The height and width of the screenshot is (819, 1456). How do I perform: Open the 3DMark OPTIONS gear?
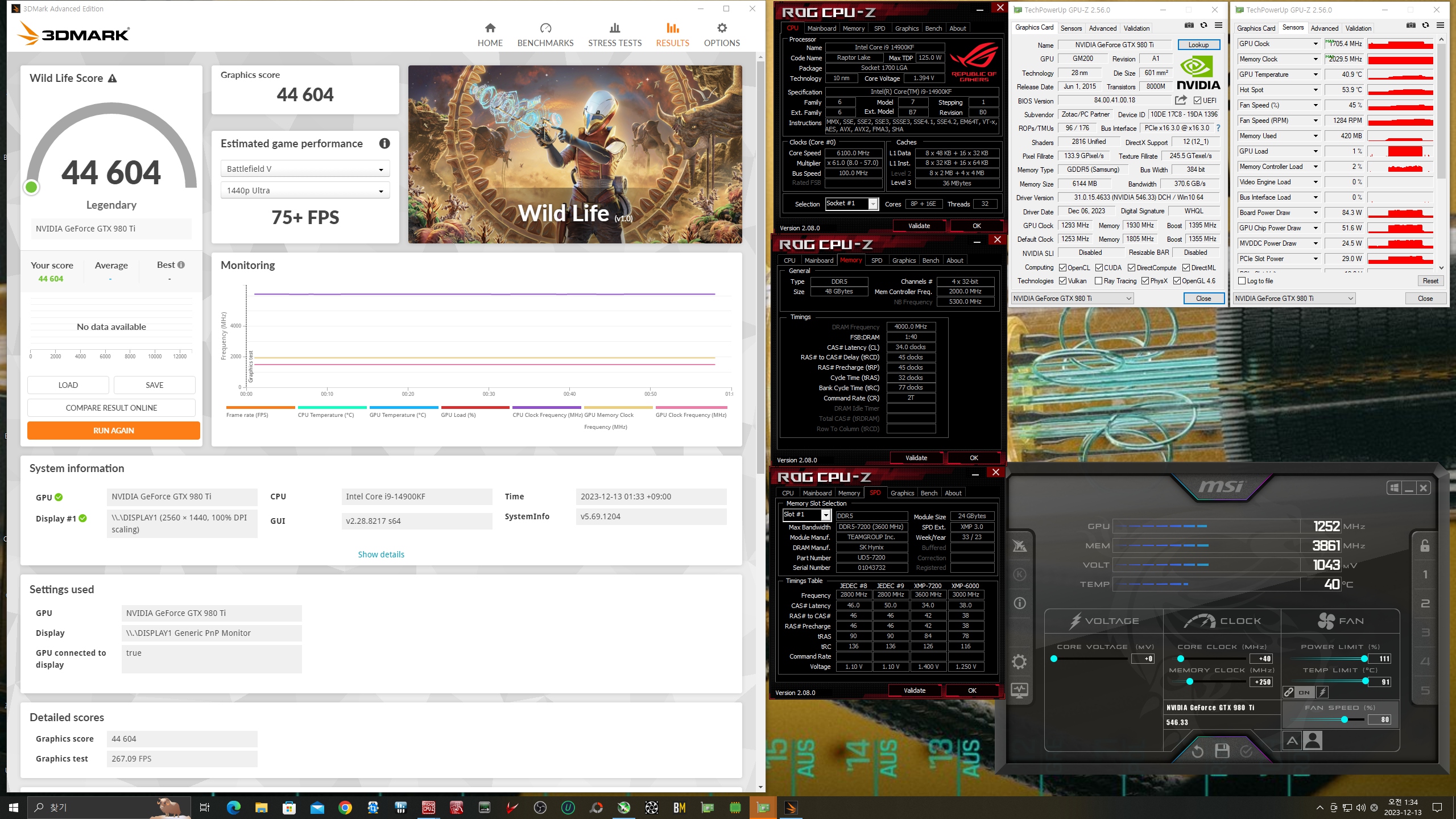[722, 35]
